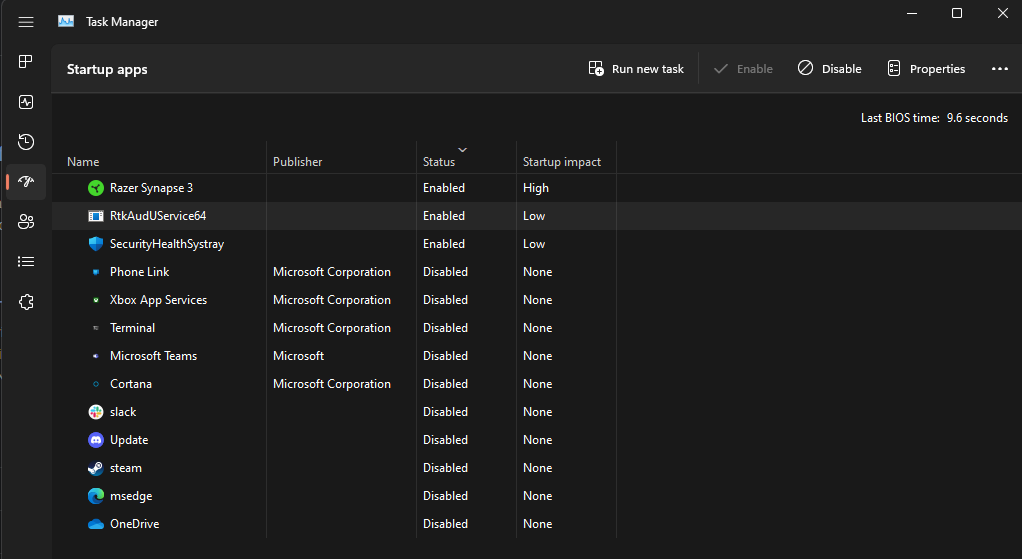Viewport: 1022px width, 559px height.
Task: Click Enabled status of SecurityHealthSystray
Action: pyautogui.click(x=444, y=244)
